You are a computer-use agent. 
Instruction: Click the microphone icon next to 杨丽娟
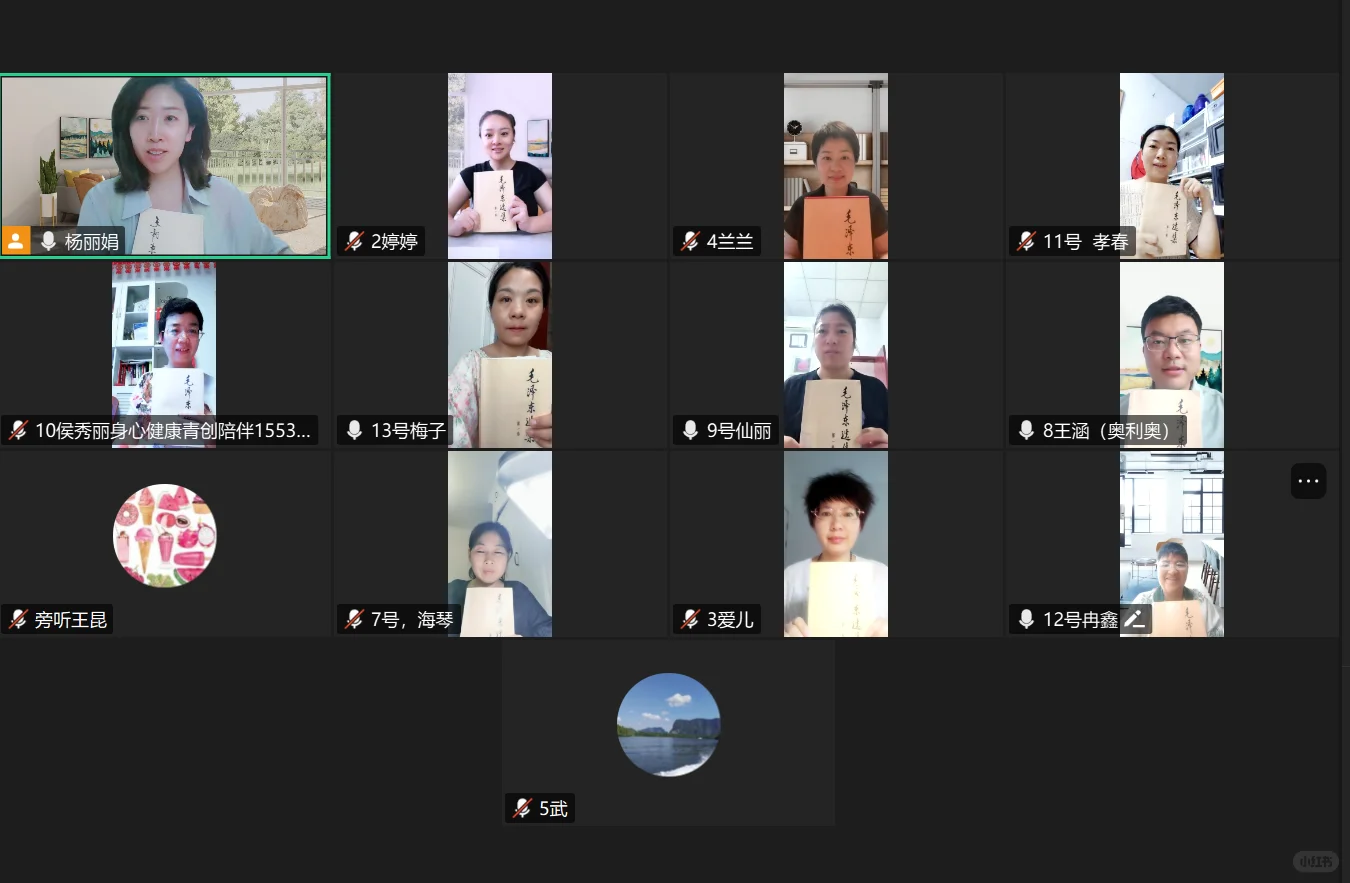pos(48,241)
